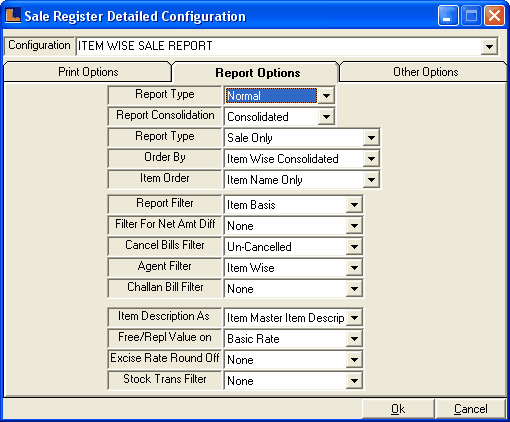Open Free/Repl Value on dropdown
510x422 pixels.
[x=354, y=339]
